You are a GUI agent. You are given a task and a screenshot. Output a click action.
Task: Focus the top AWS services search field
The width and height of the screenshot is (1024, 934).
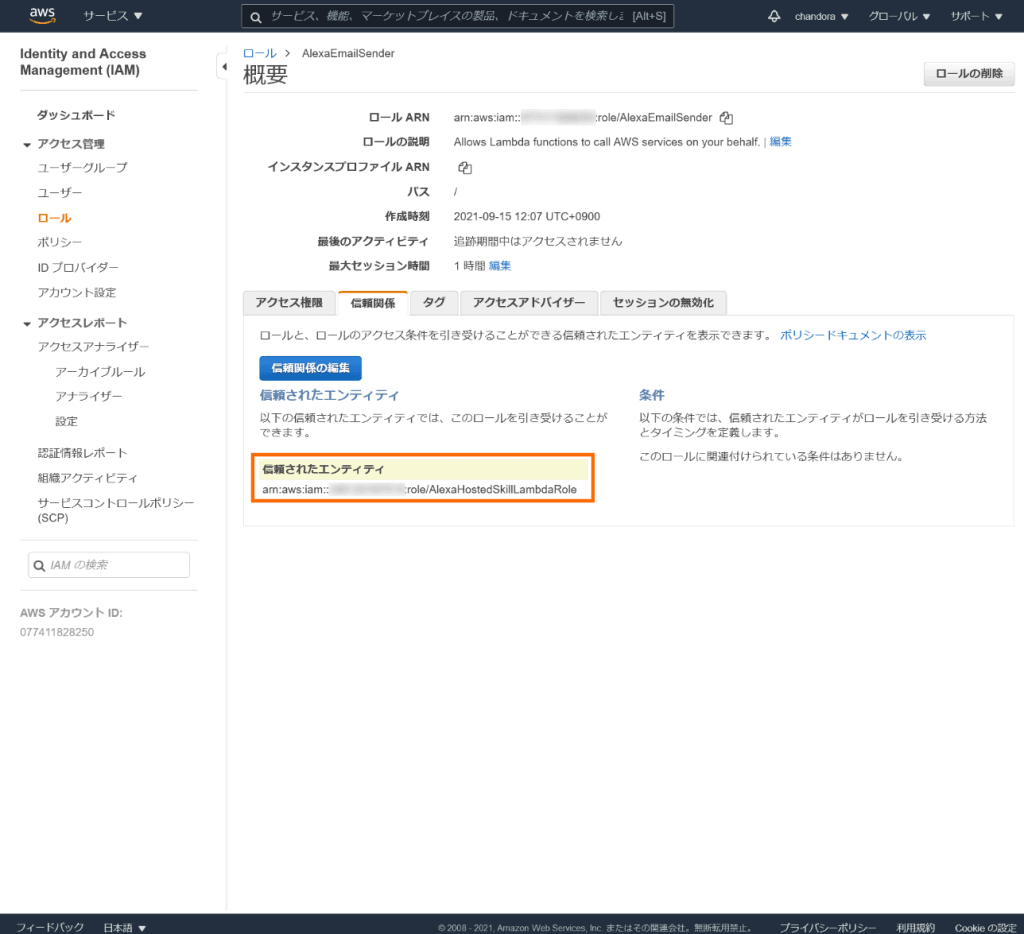coord(457,16)
